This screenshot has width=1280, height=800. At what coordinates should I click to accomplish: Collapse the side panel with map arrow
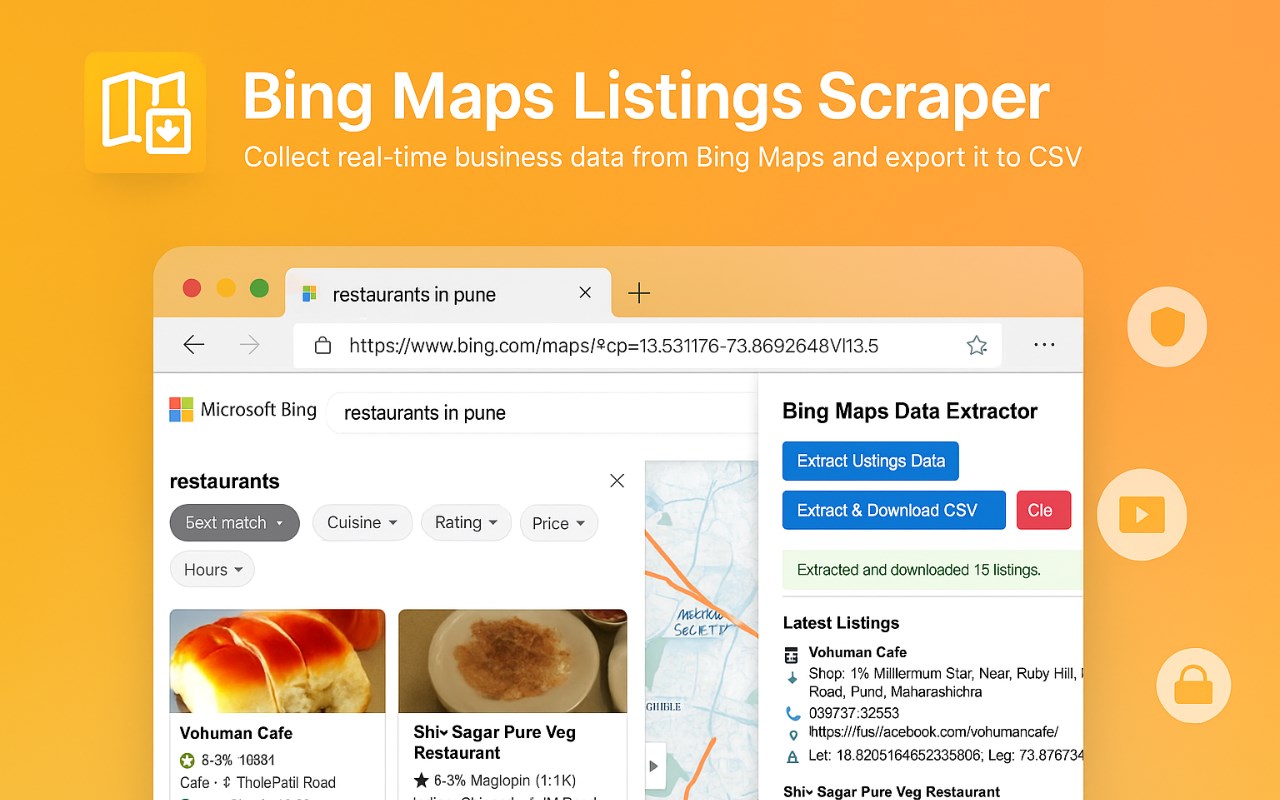tap(654, 766)
